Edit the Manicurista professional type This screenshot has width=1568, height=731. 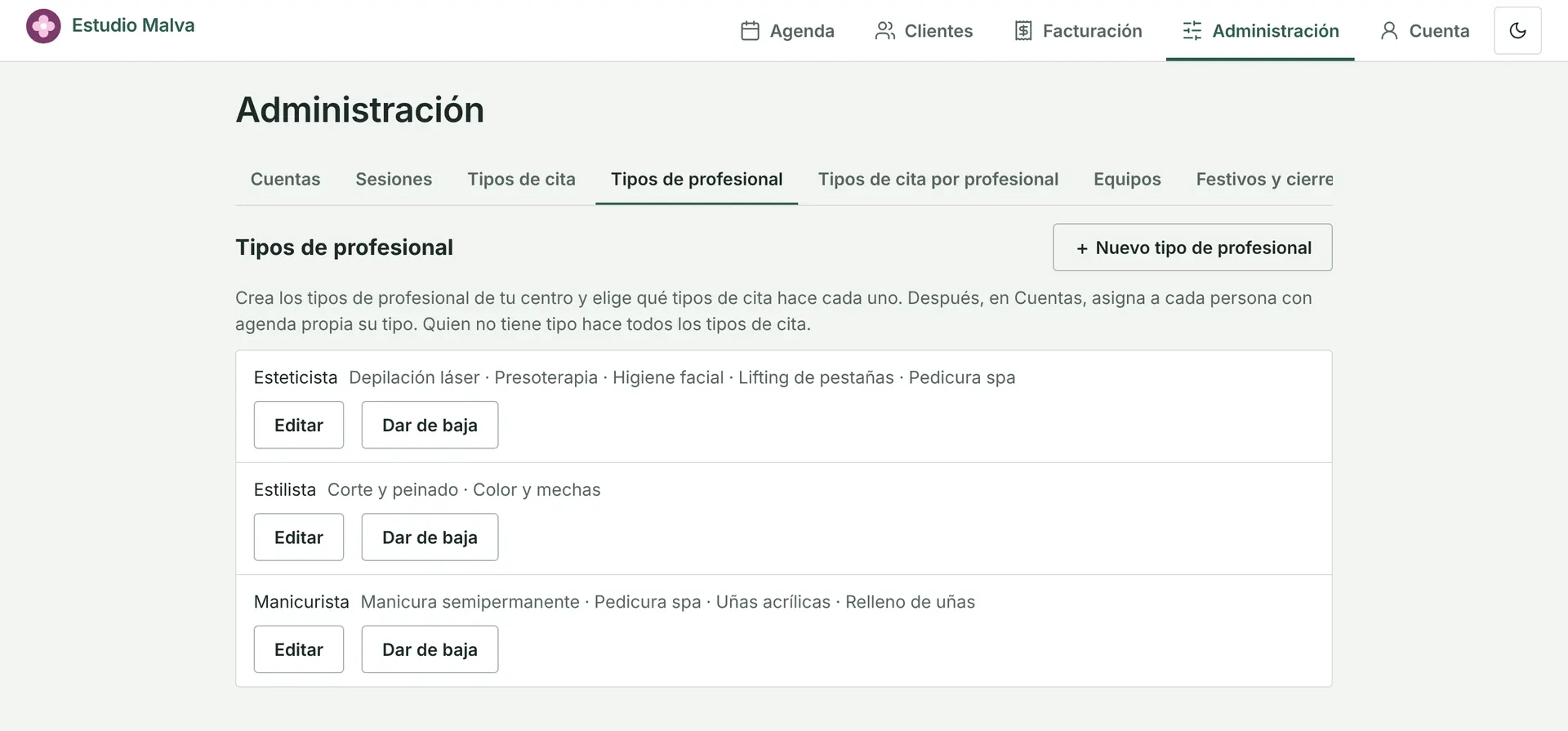pyautogui.click(x=299, y=649)
